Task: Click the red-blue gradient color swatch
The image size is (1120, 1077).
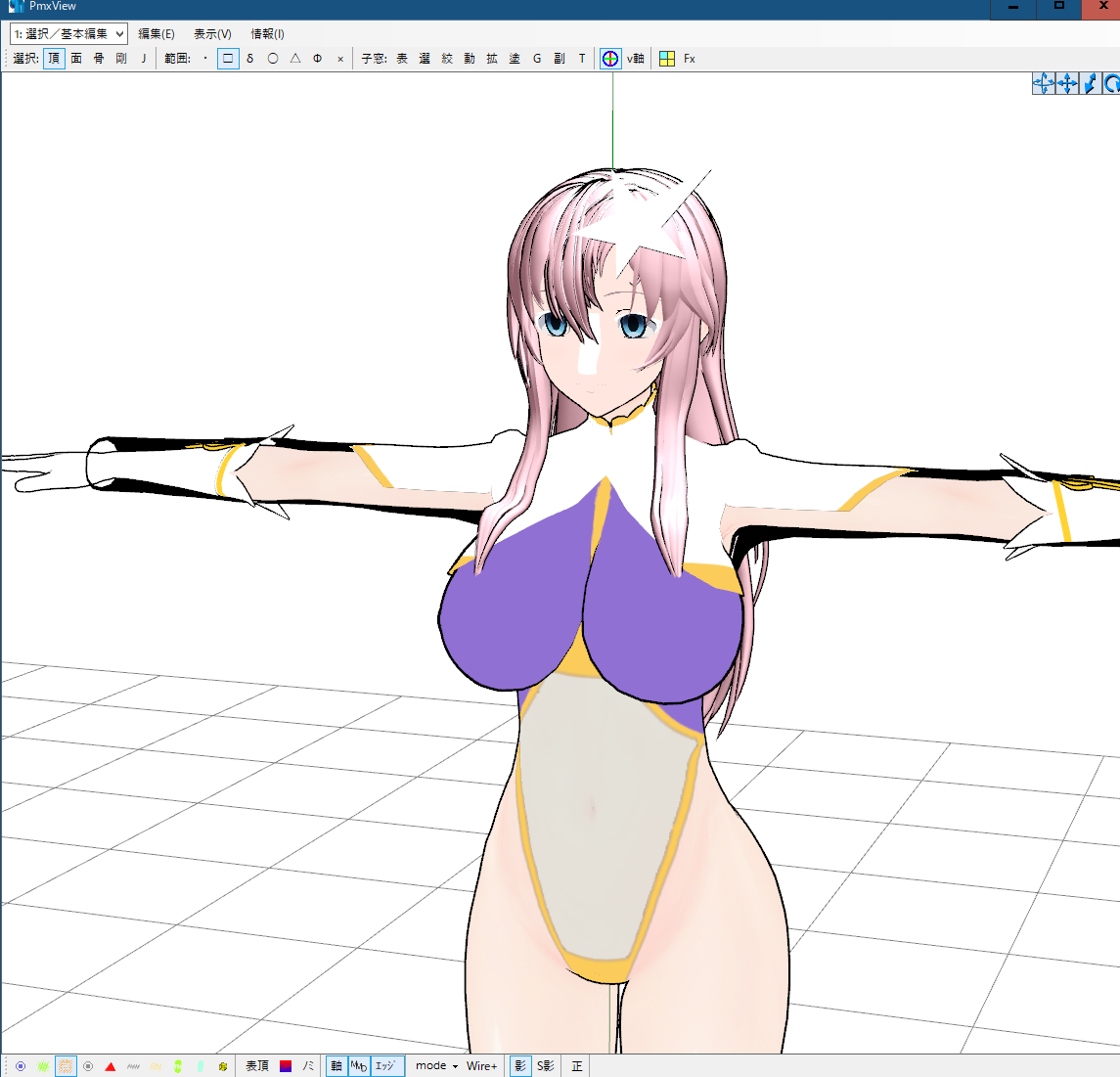Action: [286, 1066]
